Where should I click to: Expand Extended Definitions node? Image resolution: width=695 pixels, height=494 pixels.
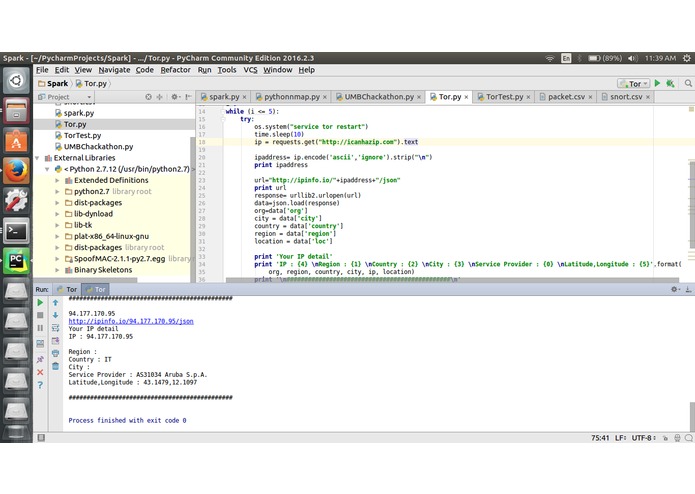[57, 180]
